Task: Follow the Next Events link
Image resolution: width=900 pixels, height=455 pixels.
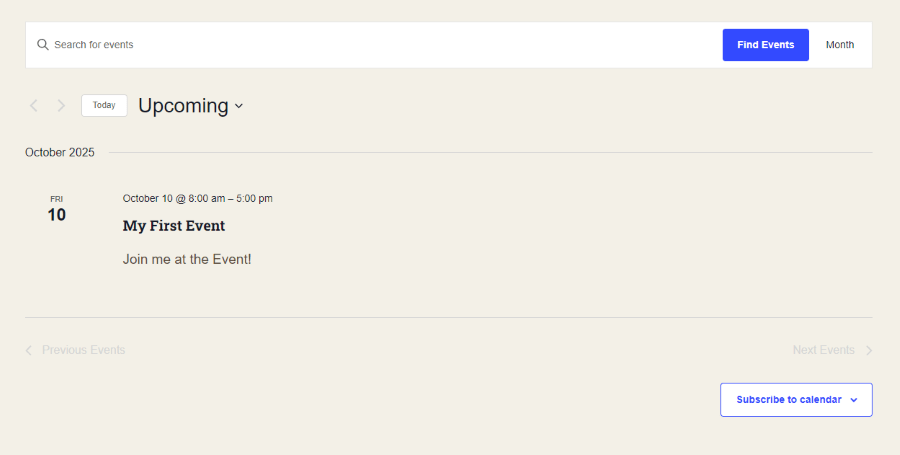Action: [823, 350]
